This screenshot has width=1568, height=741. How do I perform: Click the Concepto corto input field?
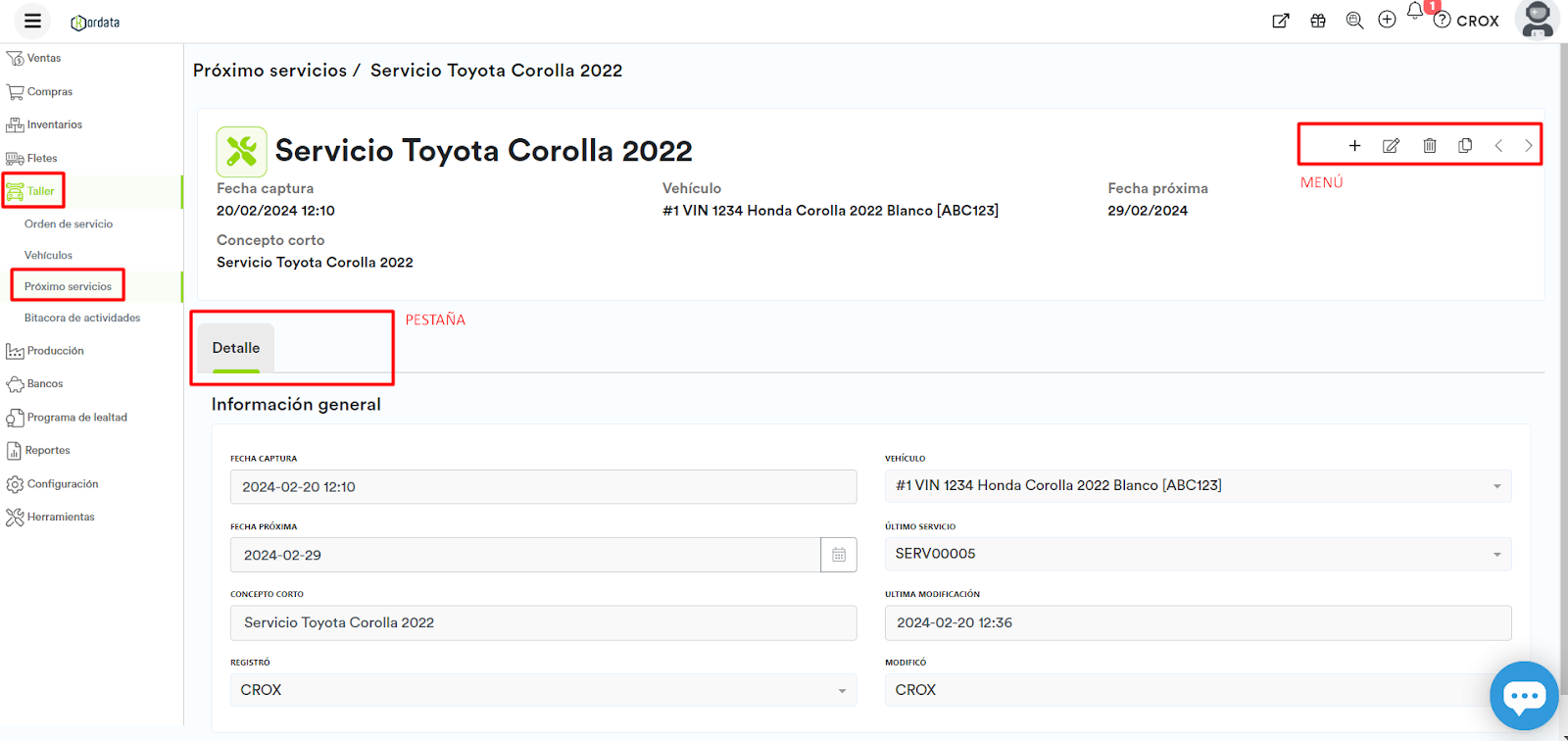543,623
